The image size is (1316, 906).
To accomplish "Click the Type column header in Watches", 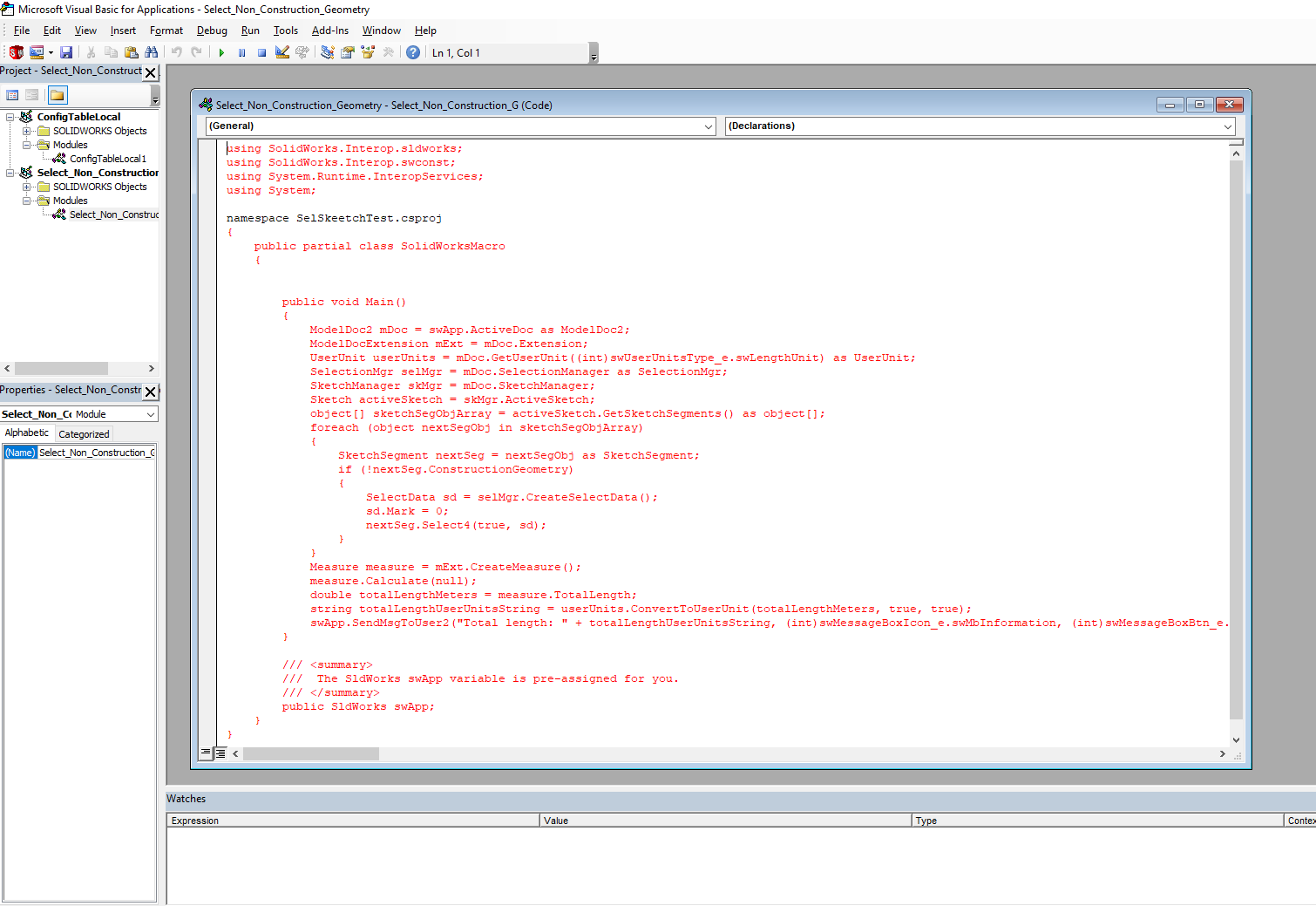I will tap(1098, 821).
